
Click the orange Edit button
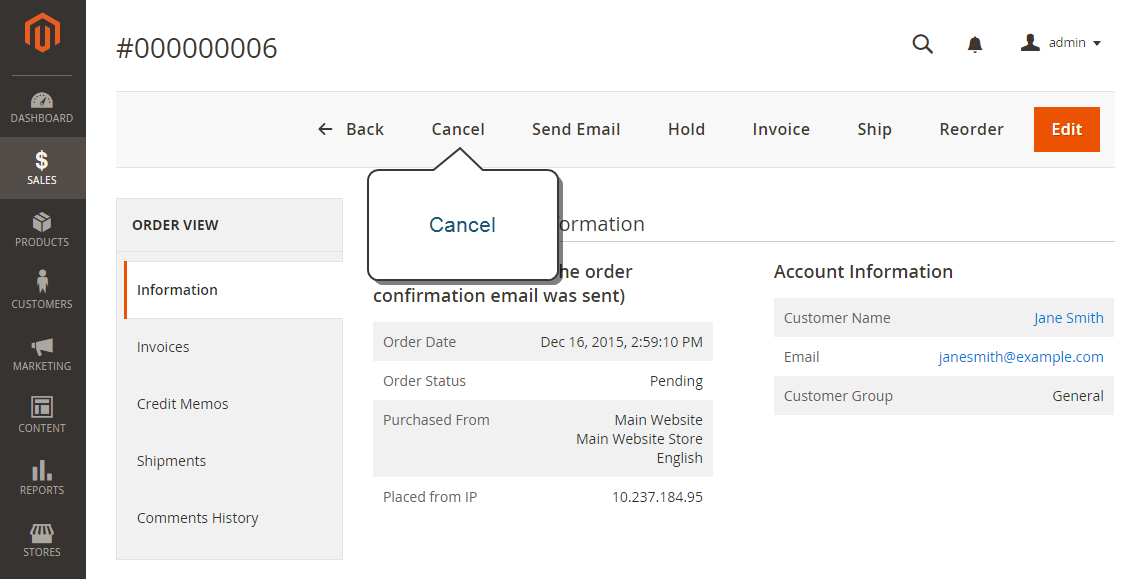pos(1067,129)
